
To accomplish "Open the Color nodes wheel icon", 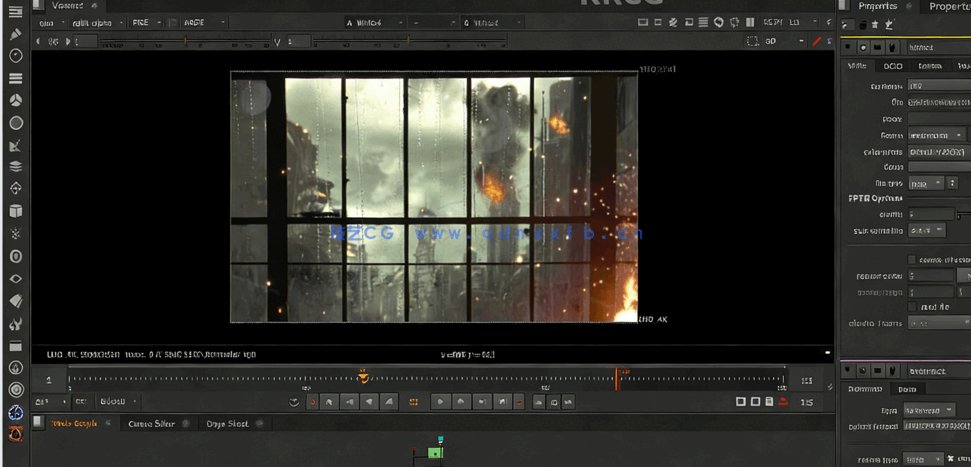I will tap(16, 100).
